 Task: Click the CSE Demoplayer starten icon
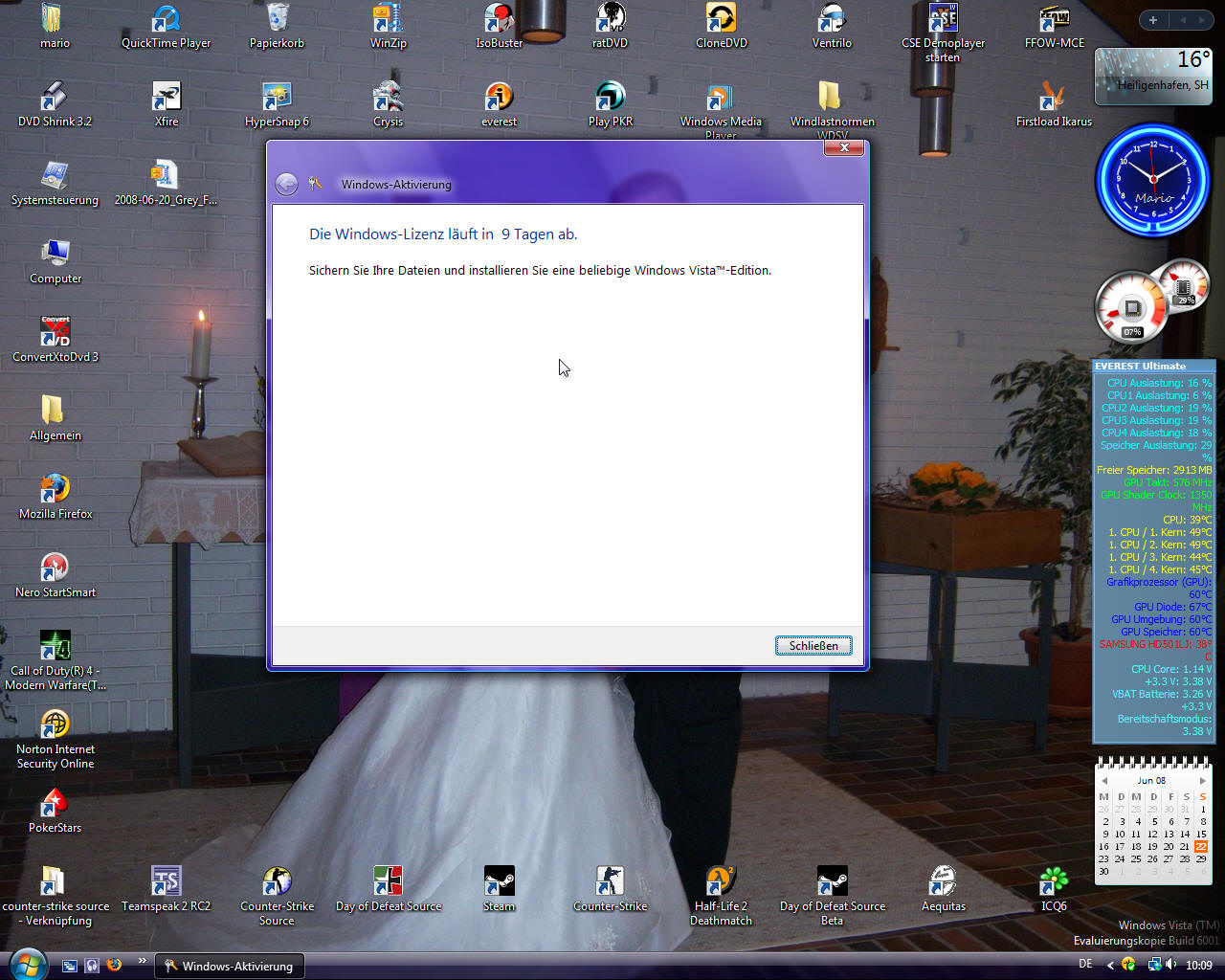(943, 33)
